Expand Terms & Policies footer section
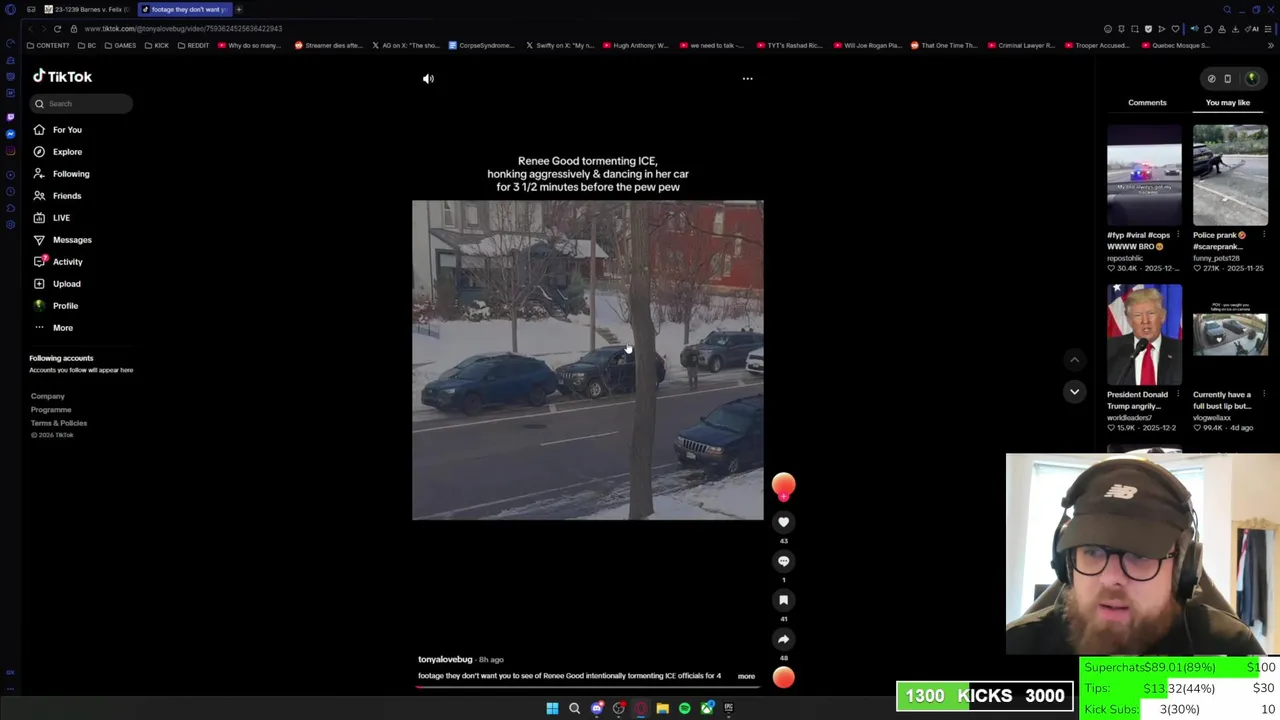The width and height of the screenshot is (1280, 720). (58, 423)
